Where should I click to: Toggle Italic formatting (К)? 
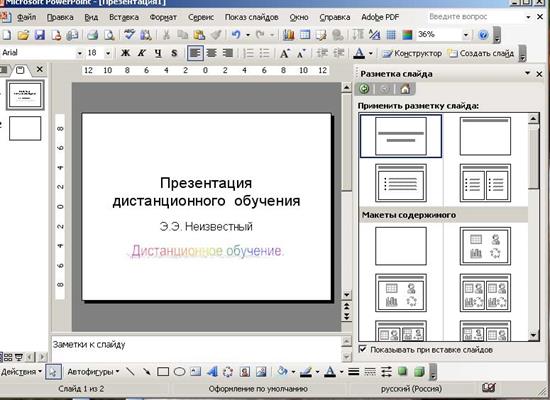coord(142,53)
